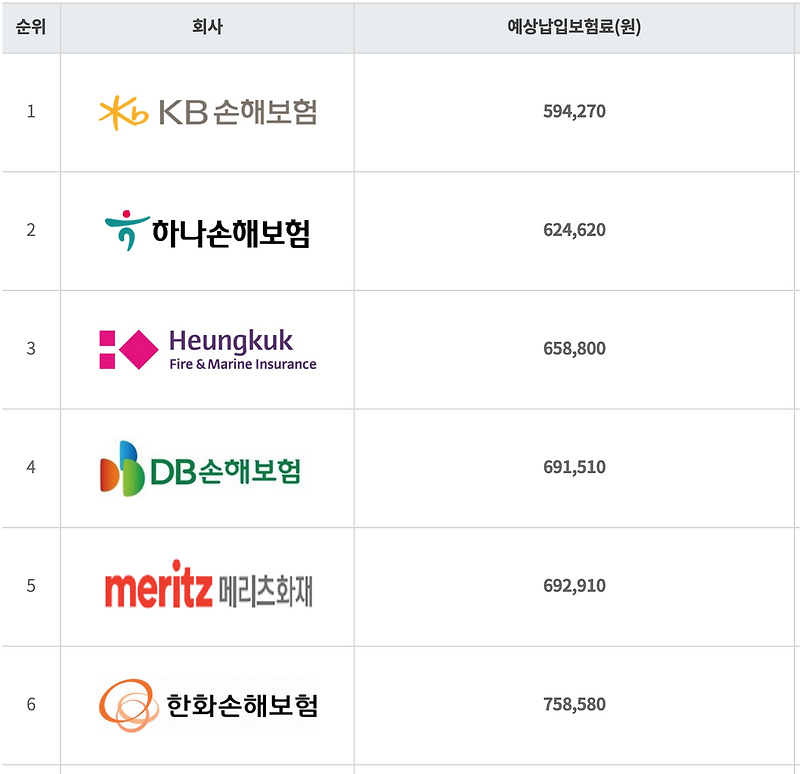Click rank number 6 cell

(31, 705)
